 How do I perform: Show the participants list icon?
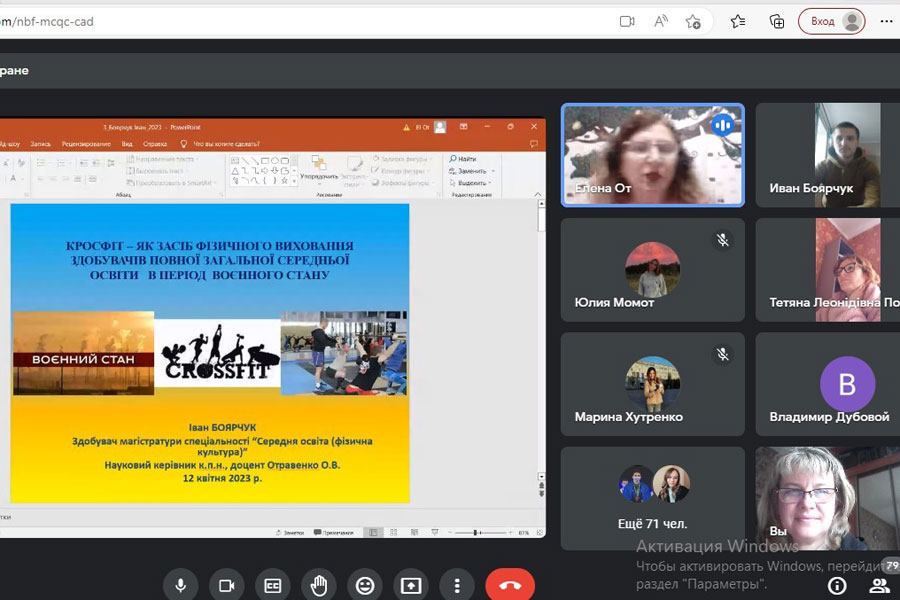click(x=879, y=585)
